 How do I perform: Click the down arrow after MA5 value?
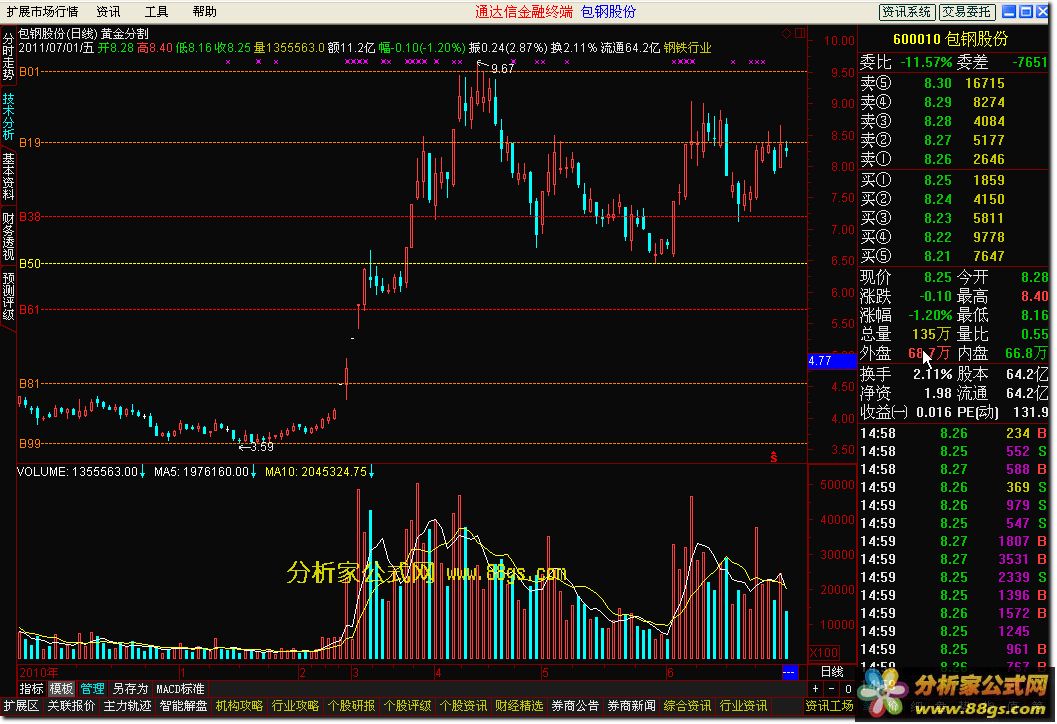click(253, 472)
